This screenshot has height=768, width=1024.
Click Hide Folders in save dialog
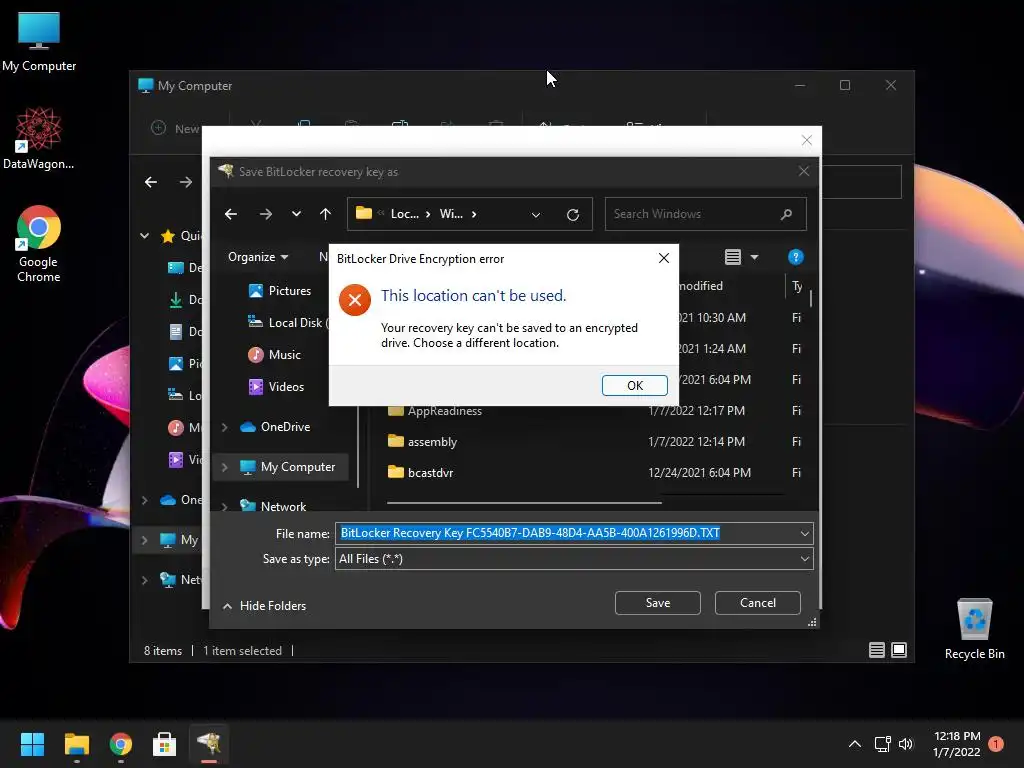pyautogui.click(x=264, y=605)
